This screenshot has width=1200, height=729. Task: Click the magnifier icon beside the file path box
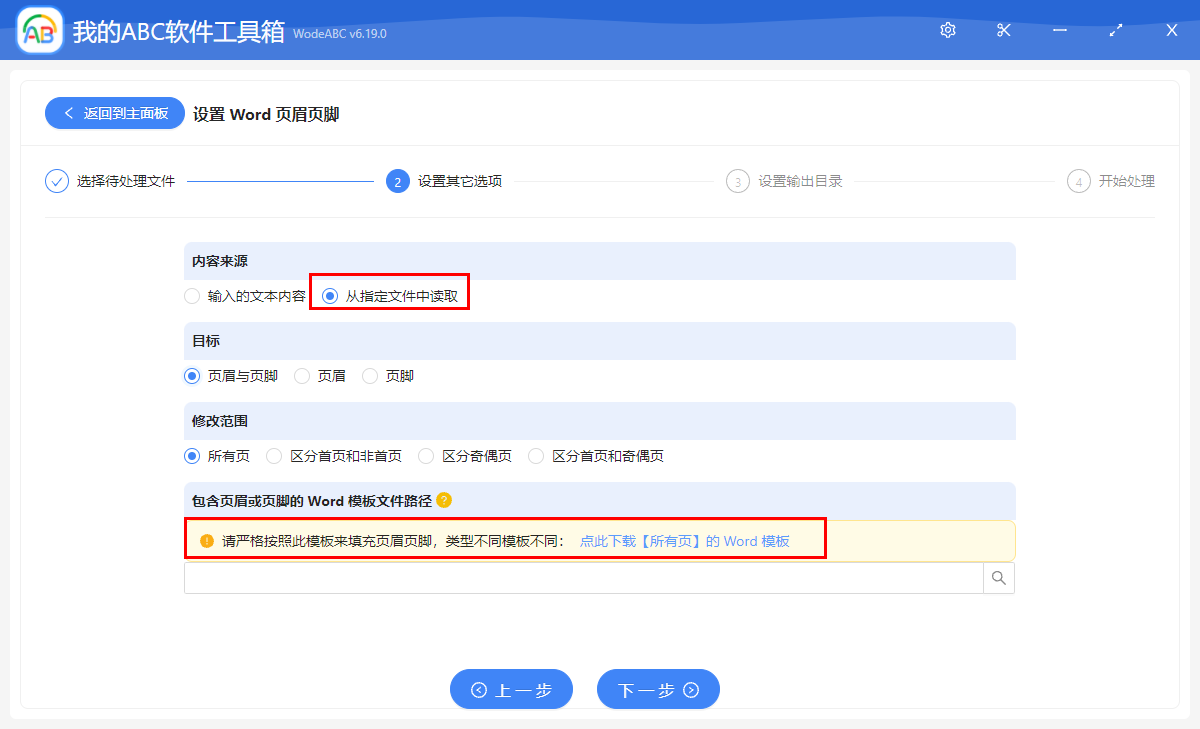(998, 577)
